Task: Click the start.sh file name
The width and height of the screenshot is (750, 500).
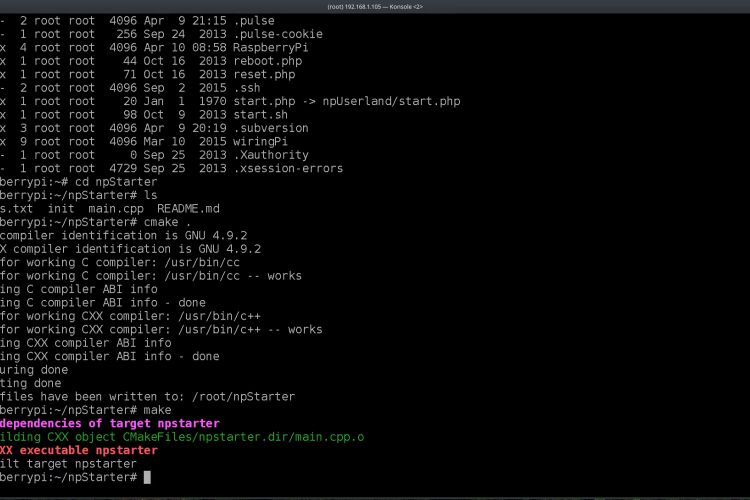Action: coord(261,115)
